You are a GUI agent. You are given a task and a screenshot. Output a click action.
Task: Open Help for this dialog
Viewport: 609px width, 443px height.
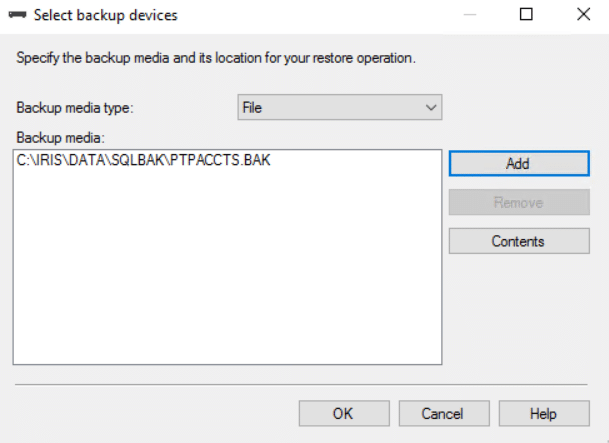click(x=544, y=413)
